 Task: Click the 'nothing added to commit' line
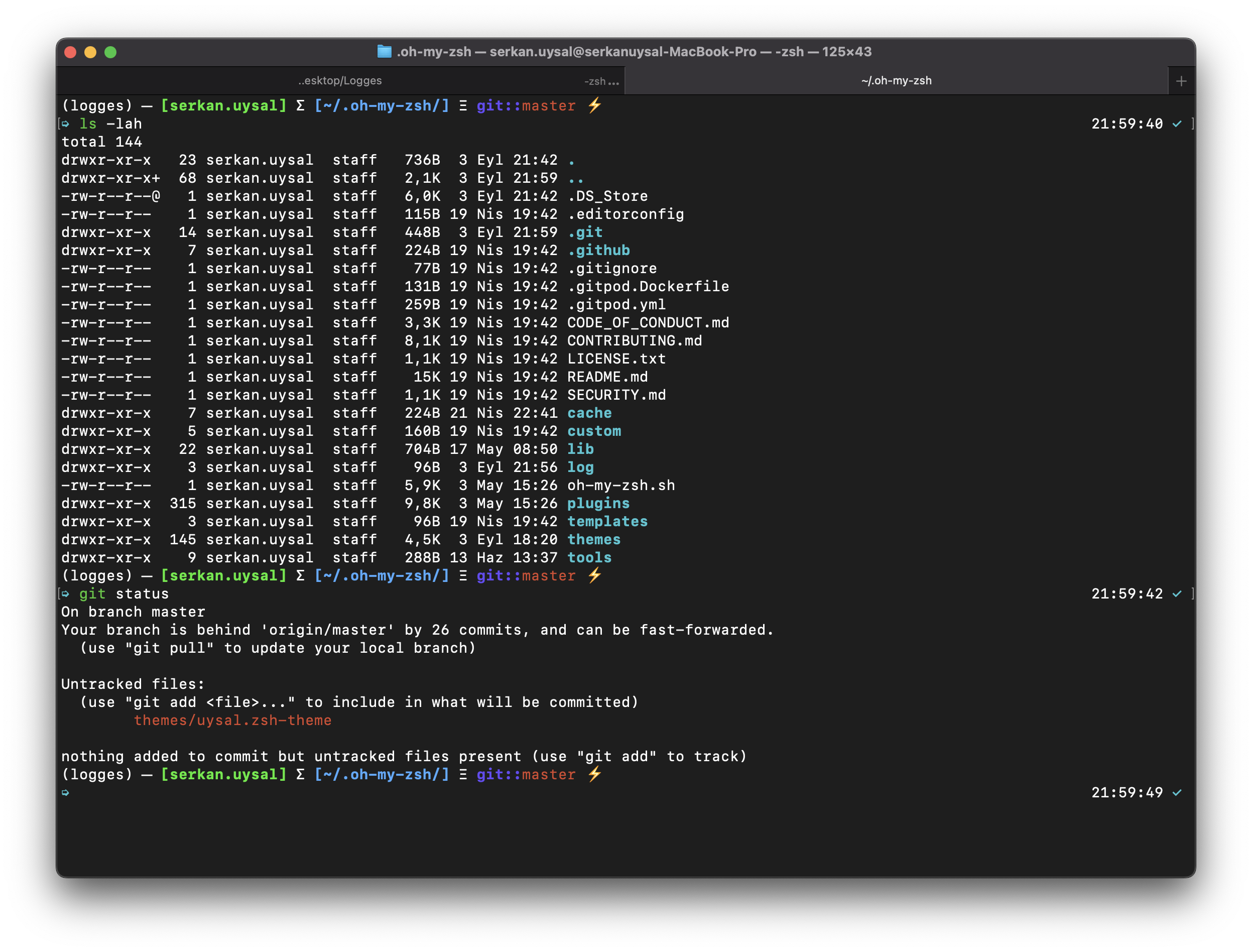click(405, 757)
